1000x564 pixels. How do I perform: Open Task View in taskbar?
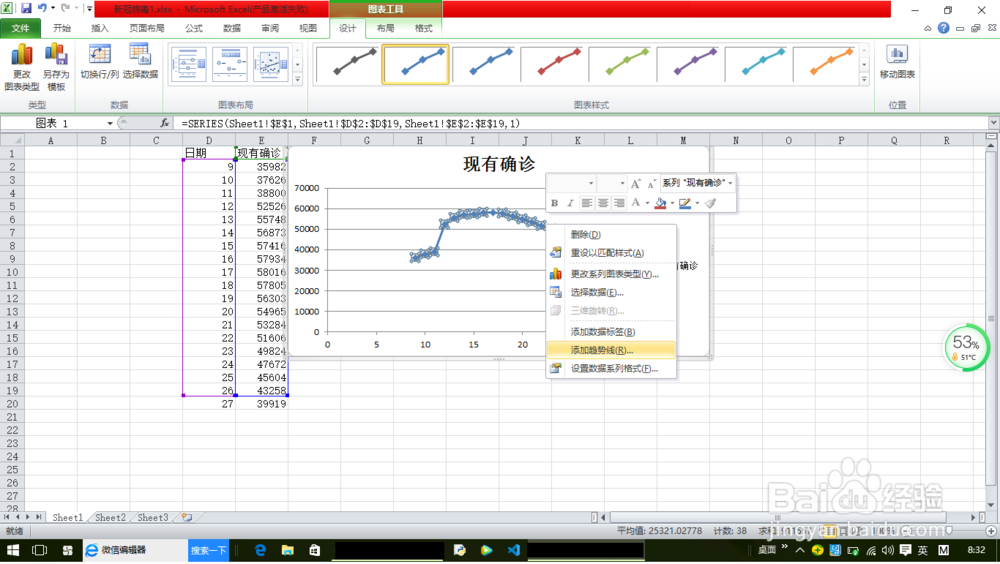40,550
